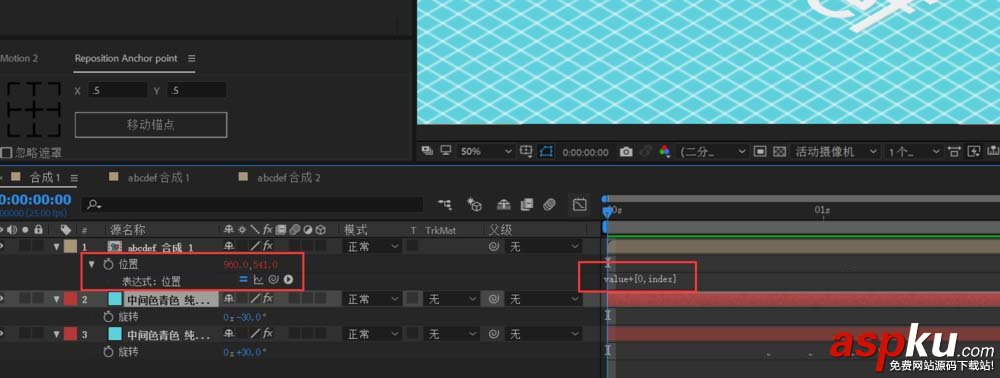
Task: Click parent pick whip for layer 2
Action: (x=494, y=298)
